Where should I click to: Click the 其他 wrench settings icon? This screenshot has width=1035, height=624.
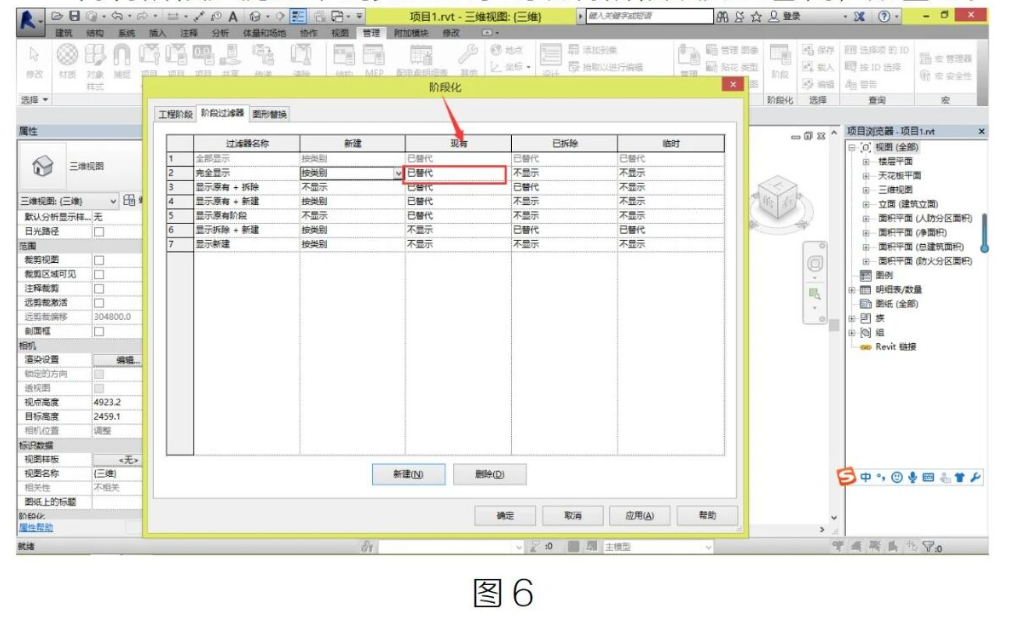(469, 60)
